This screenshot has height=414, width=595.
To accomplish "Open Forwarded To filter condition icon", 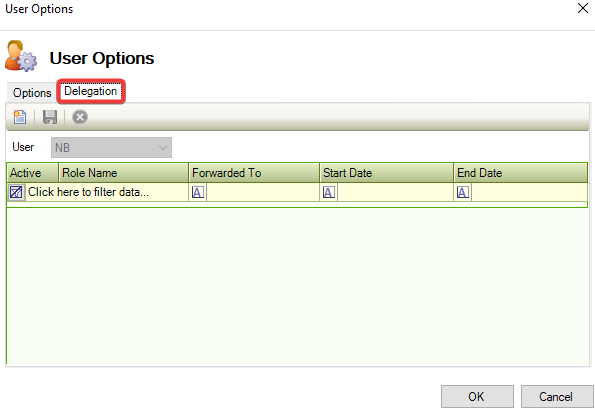I will pos(198,192).
